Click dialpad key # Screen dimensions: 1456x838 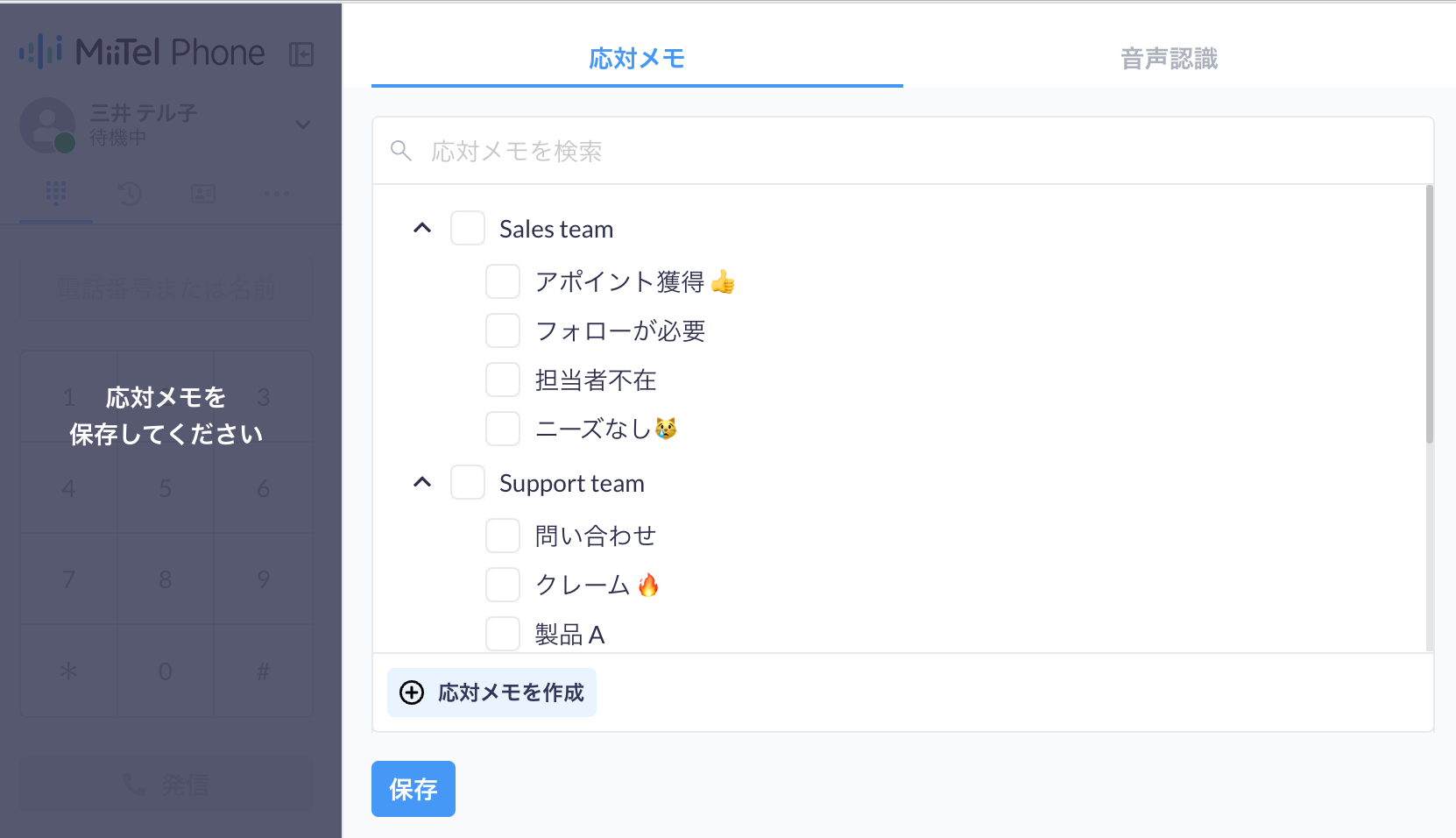coord(264,671)
